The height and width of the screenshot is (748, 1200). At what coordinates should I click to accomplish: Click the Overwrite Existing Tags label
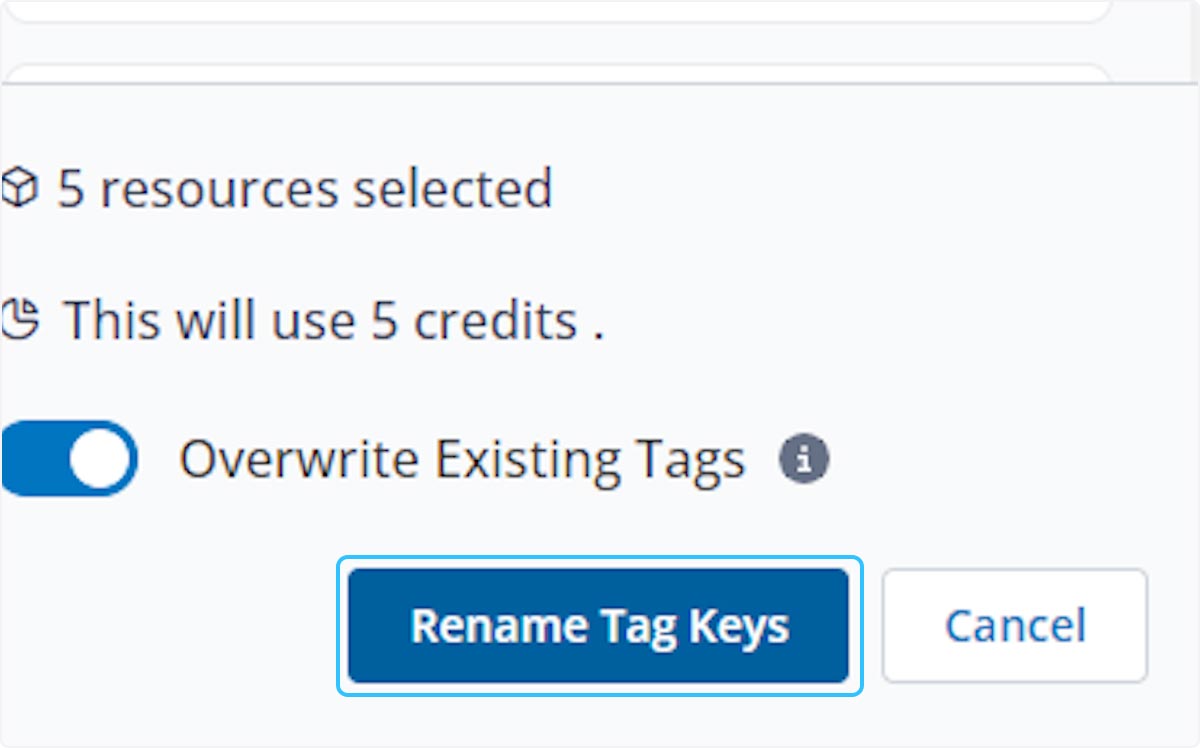point(462,460)
